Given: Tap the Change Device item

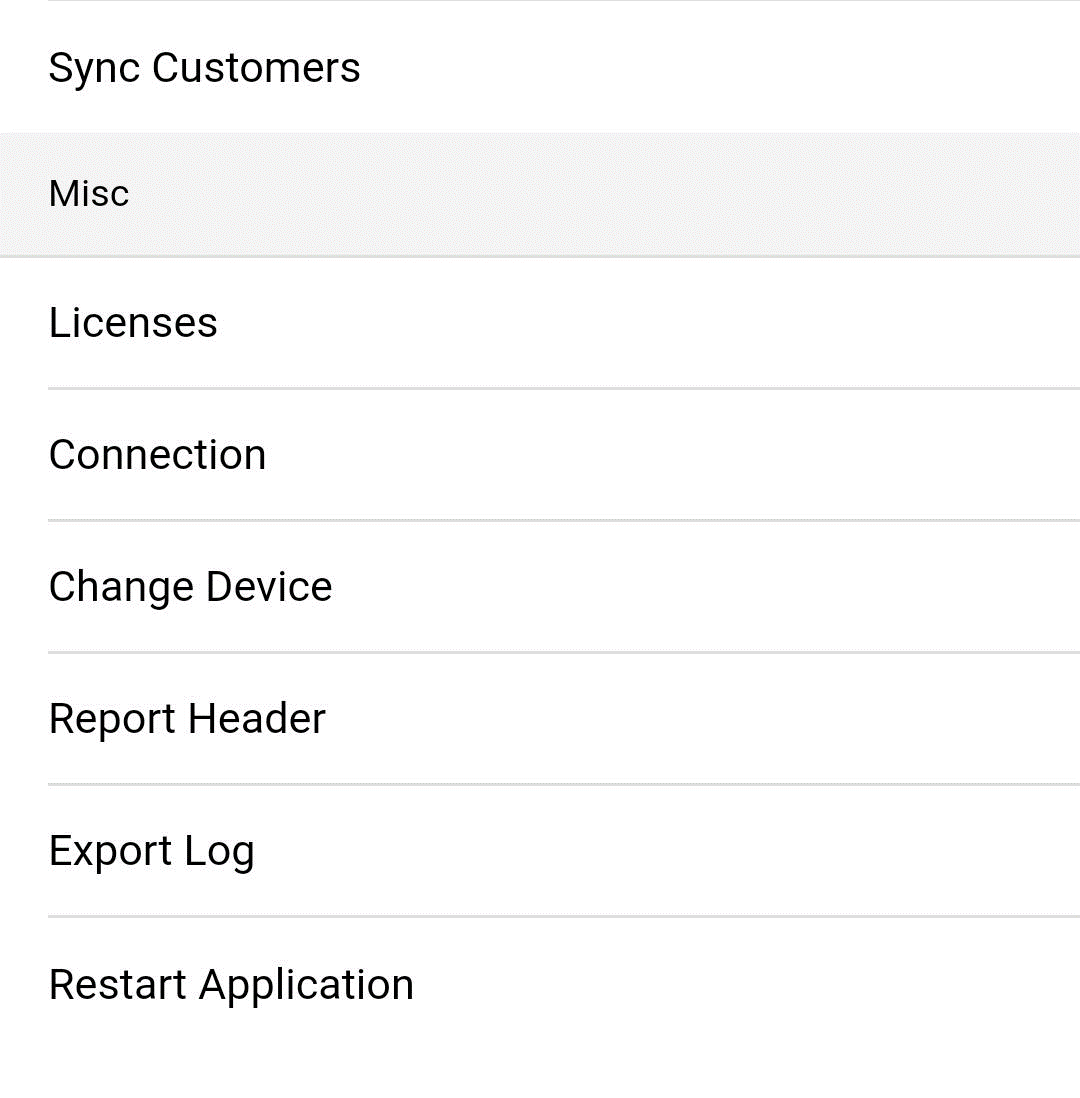Looking at the screenshot, I should click(x=540, y=587).
